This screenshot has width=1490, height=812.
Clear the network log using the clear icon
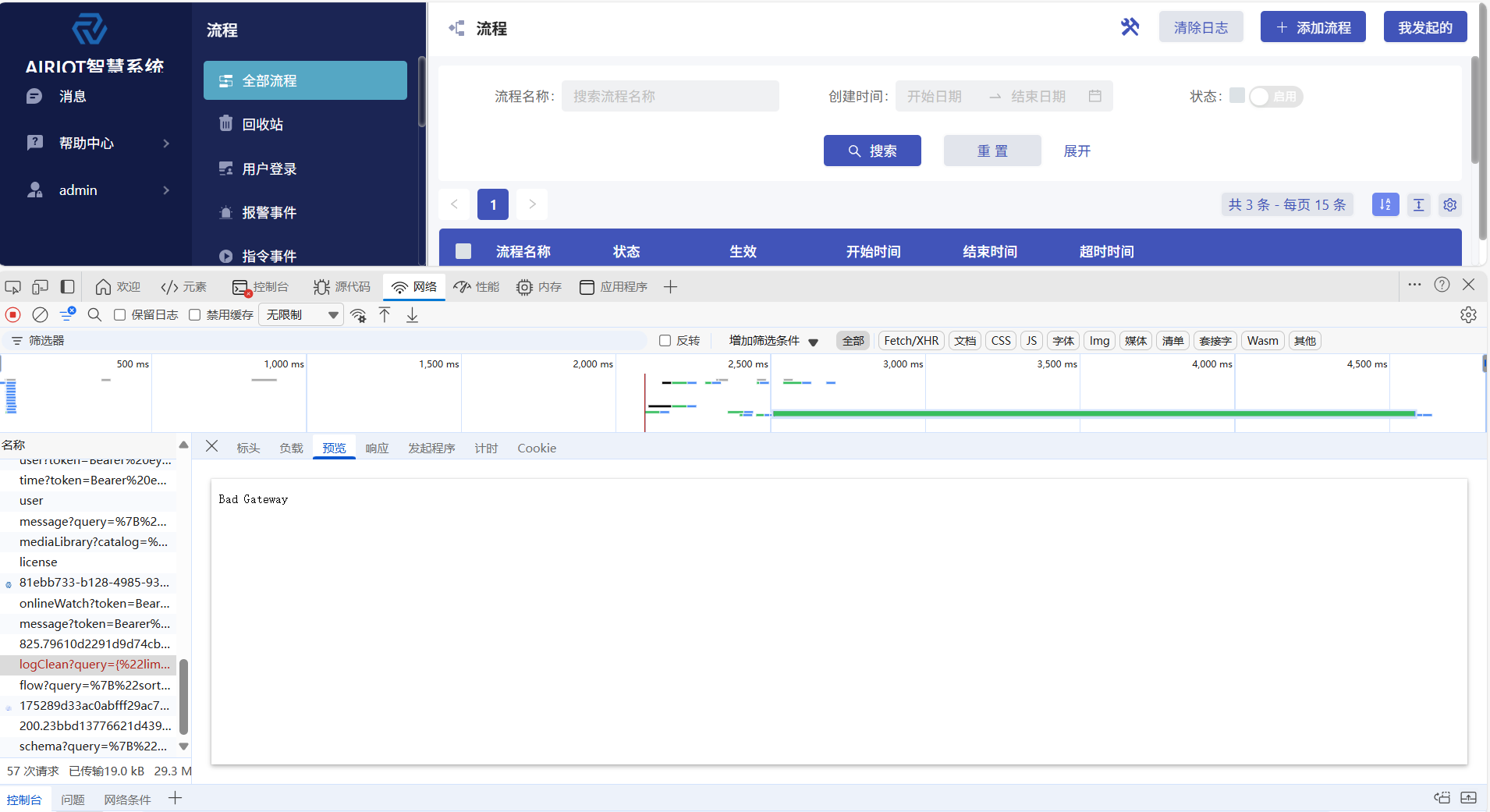[39, 314]
